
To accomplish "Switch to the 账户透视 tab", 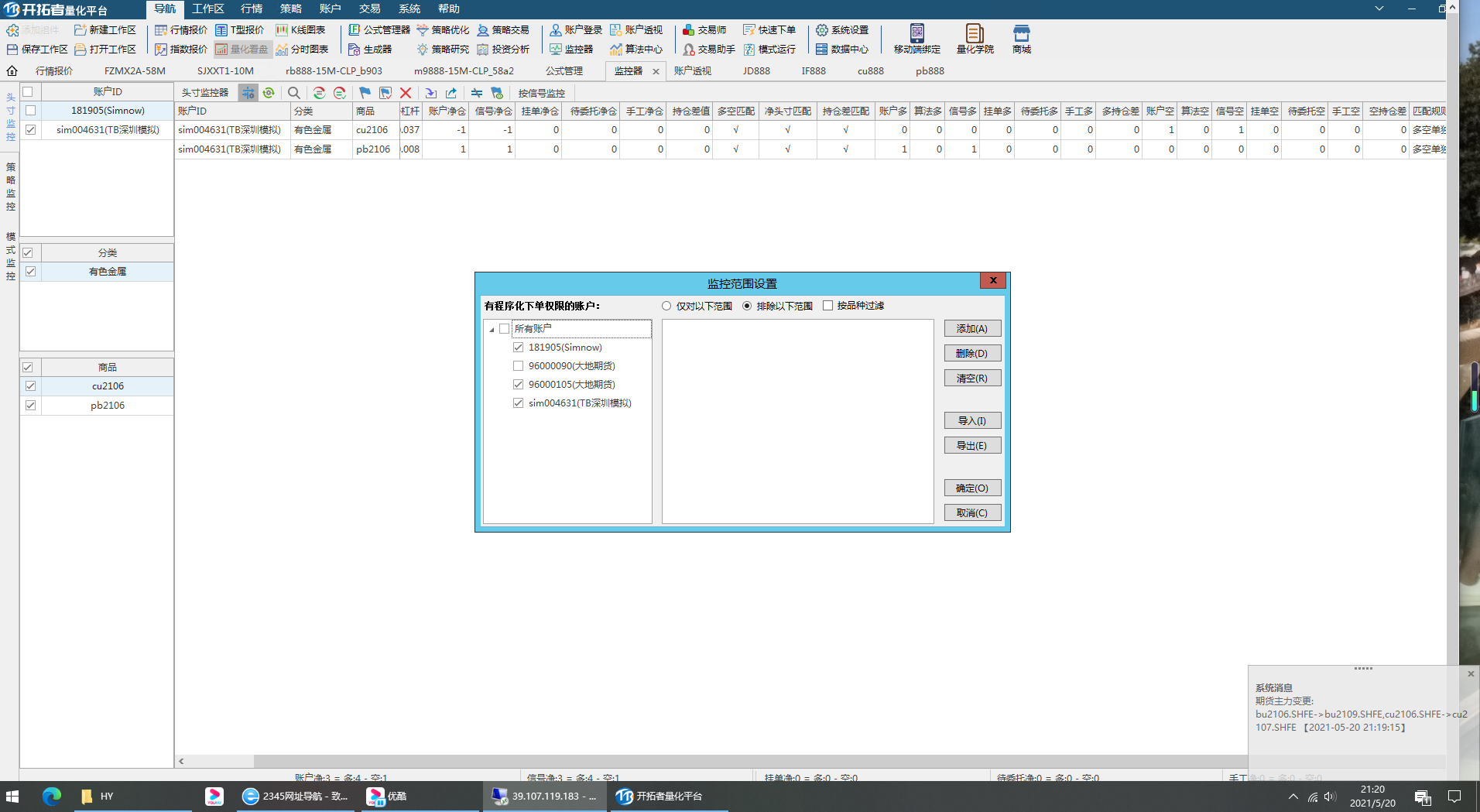I will [x=692, y=71].
